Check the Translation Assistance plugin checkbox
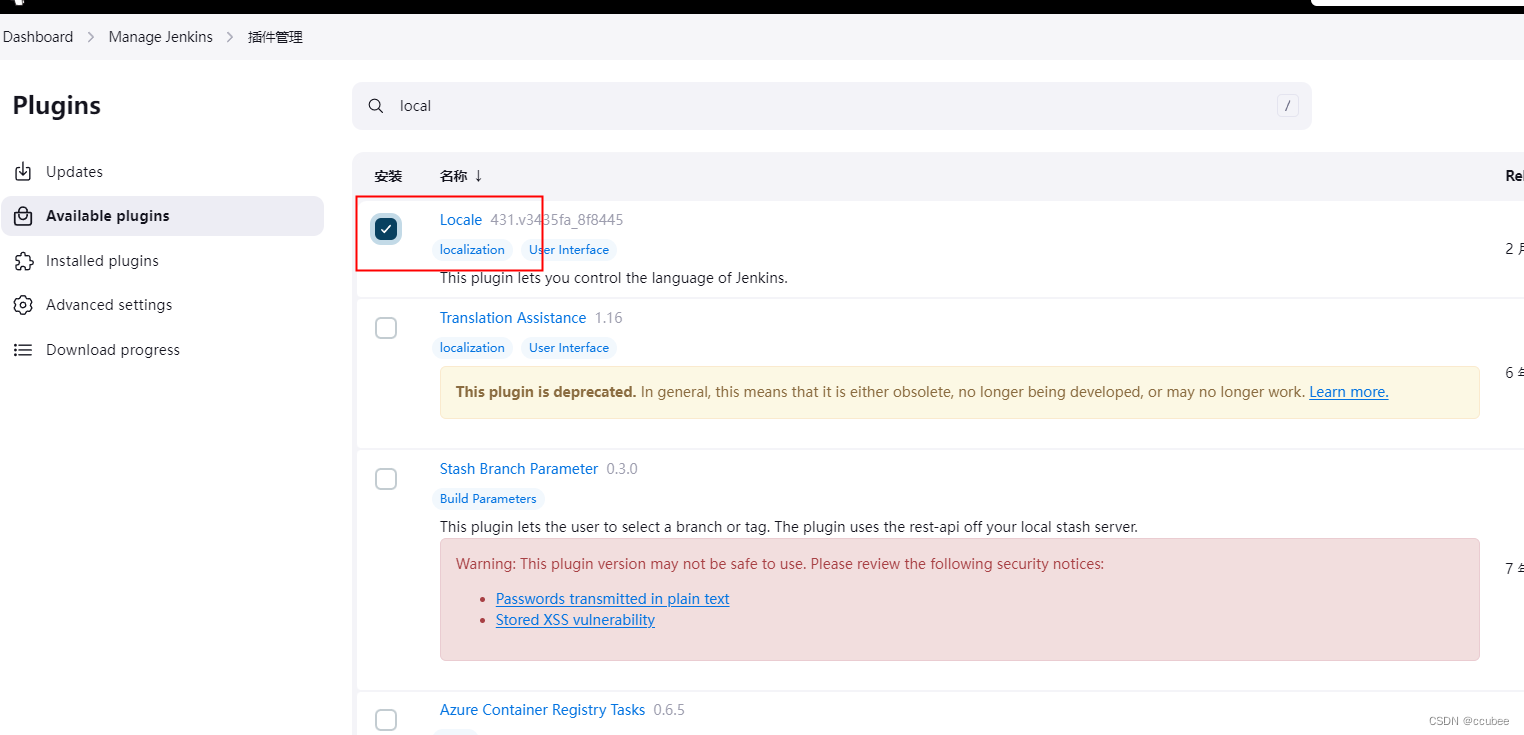This screenshot has height=735, width=1524. coord(386,328)
